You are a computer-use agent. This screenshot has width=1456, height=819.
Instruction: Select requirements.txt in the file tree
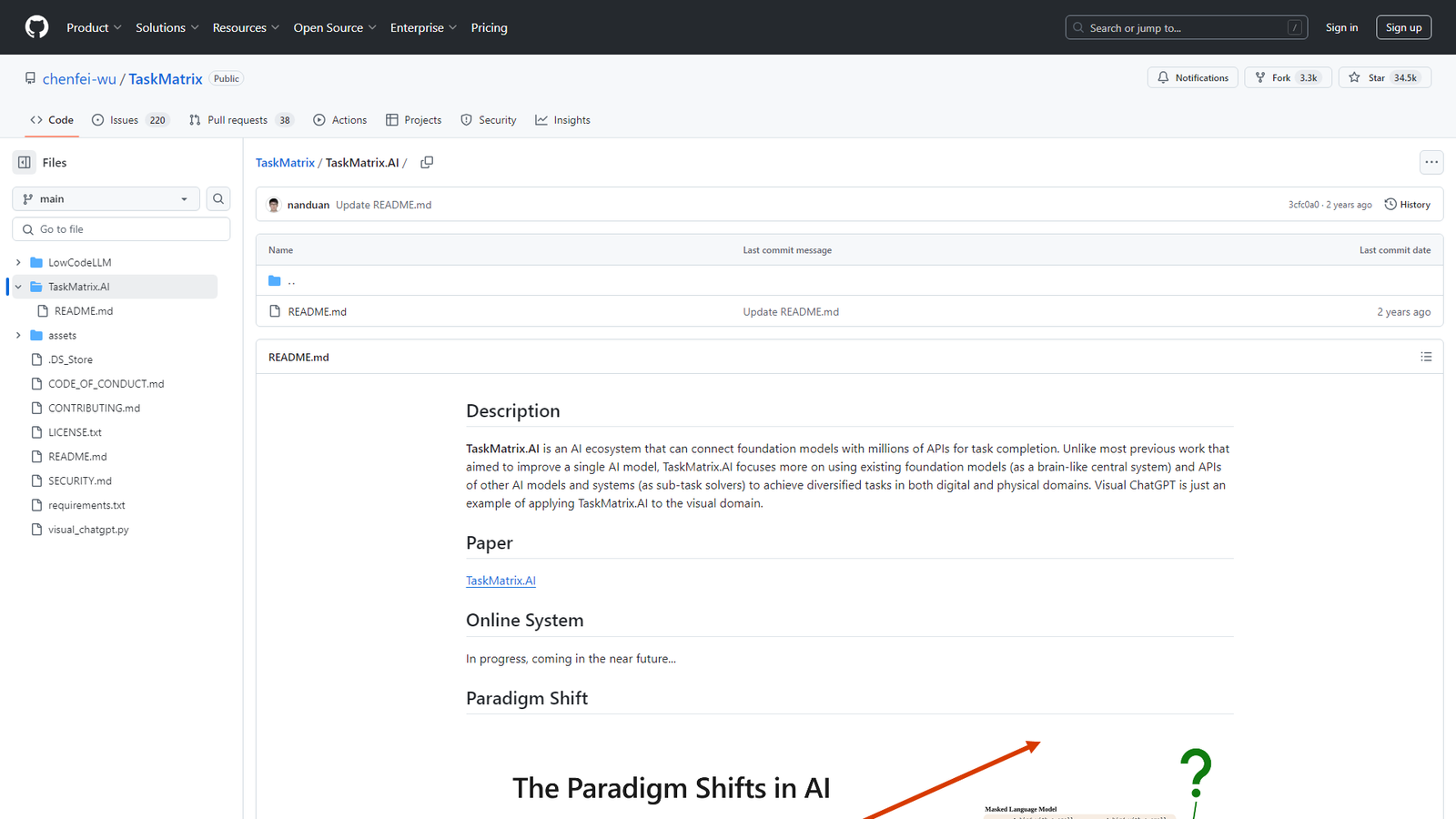tap(86, 505)
